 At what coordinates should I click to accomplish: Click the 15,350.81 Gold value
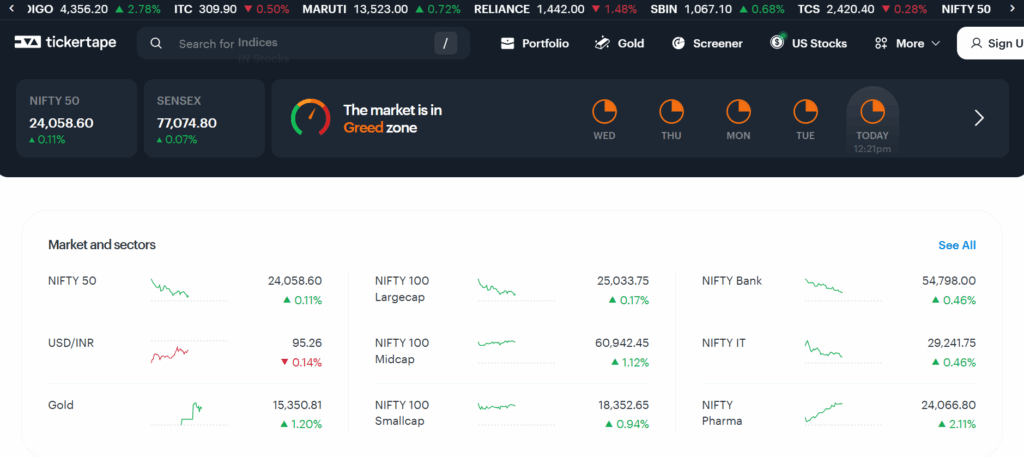tap(297, 405)
